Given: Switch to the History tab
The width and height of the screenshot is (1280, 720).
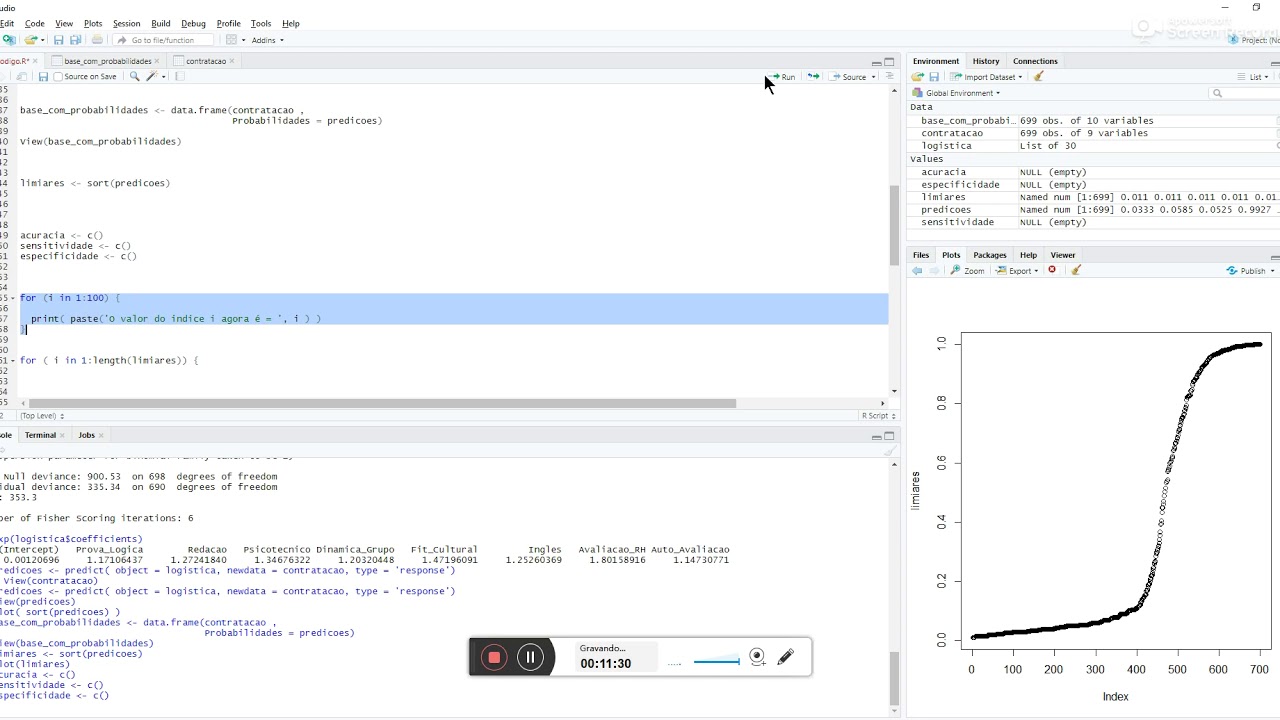Looking at the screenshot, I should pos(986,61).
